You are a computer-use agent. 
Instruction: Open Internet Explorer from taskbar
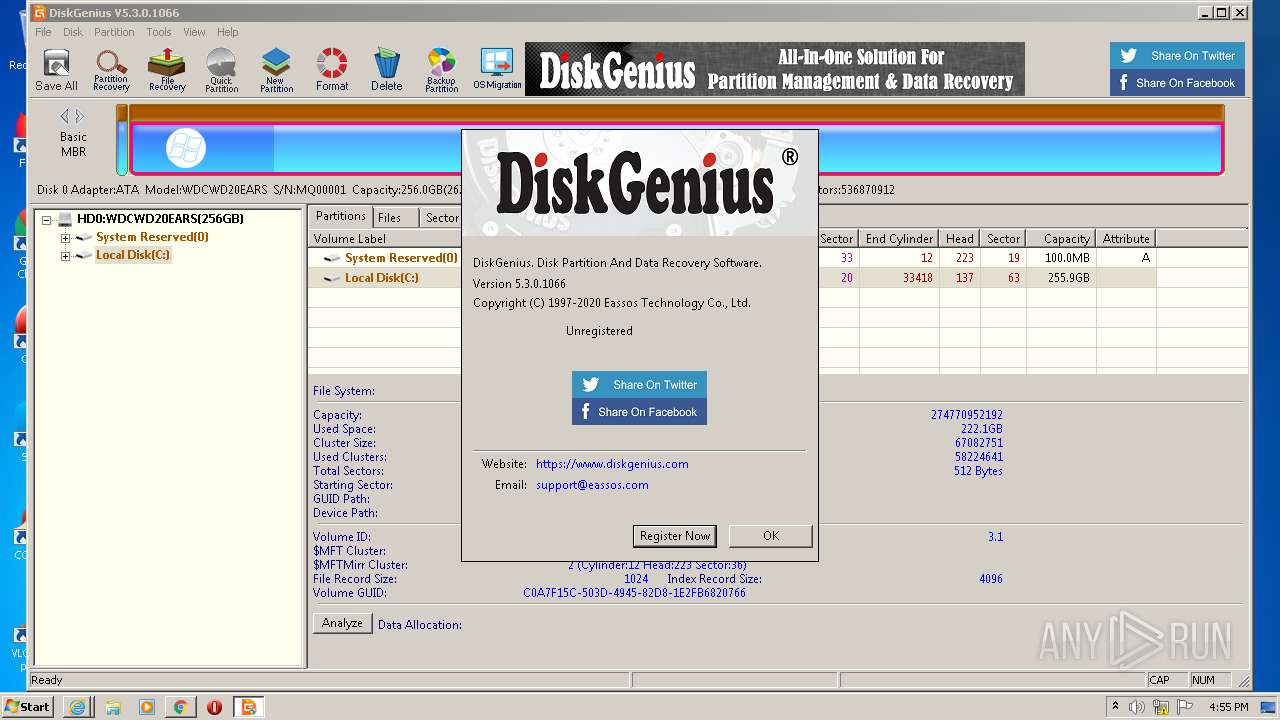pyautogui.click(x=77, y=707)
